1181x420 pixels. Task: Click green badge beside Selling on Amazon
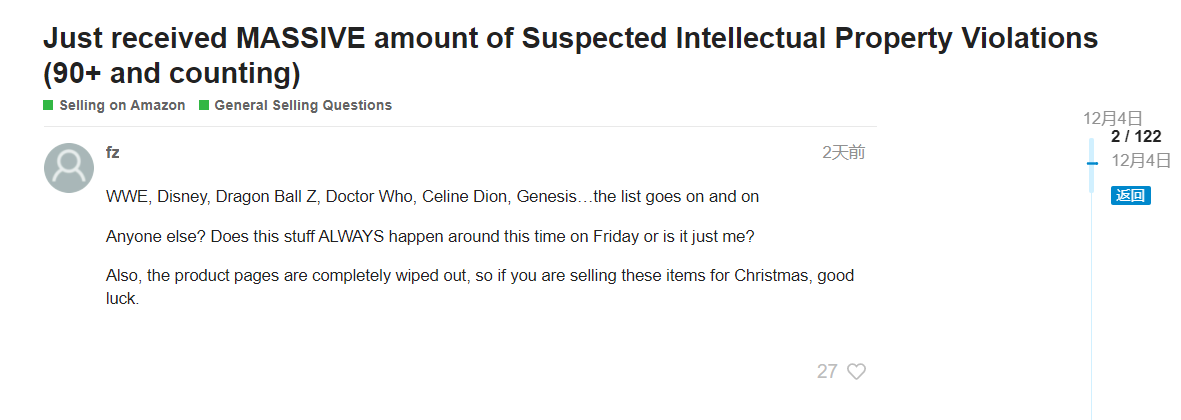point(48,105)
